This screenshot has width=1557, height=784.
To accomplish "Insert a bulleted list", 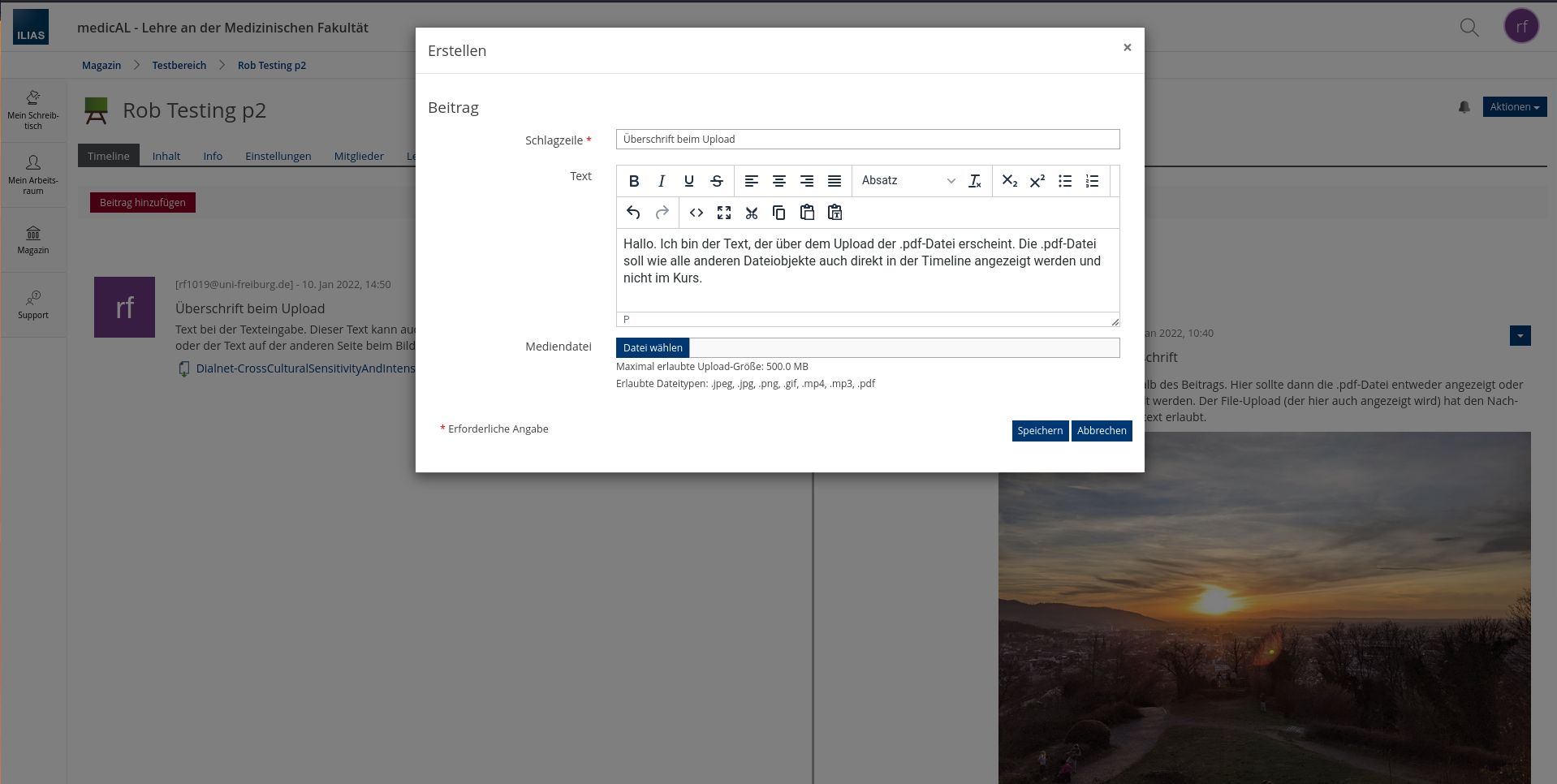I will (x=1065, y=181).
